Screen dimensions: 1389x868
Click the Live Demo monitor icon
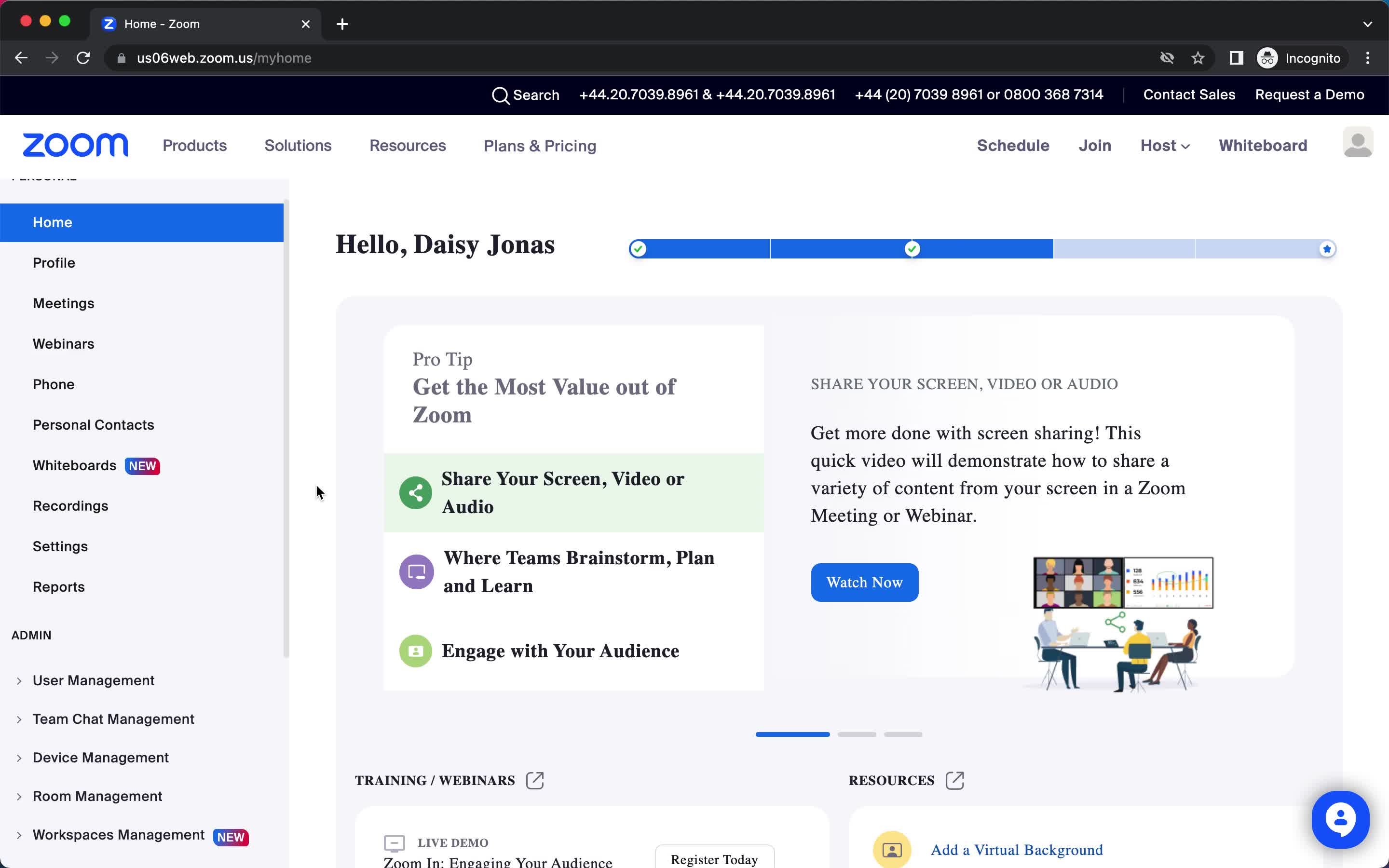click(x=395, y=843)
